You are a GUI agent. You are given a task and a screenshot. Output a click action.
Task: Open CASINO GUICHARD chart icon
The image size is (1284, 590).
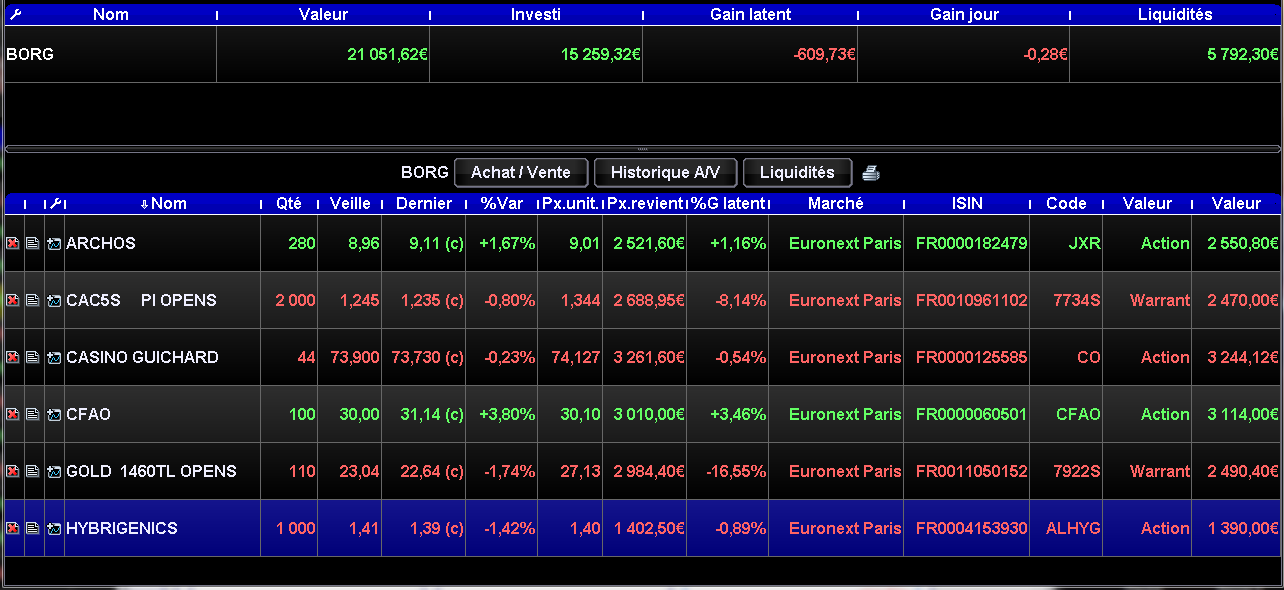(54, 357)
